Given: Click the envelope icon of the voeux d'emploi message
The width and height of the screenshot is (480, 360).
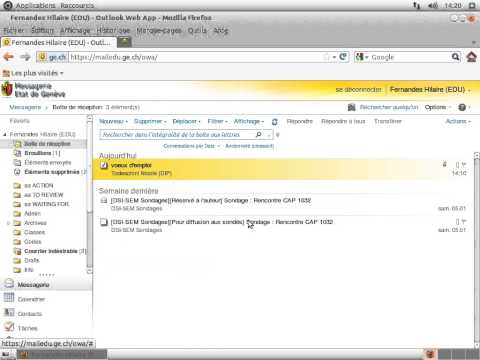Looking at the screenshot, I should [104, 165].
